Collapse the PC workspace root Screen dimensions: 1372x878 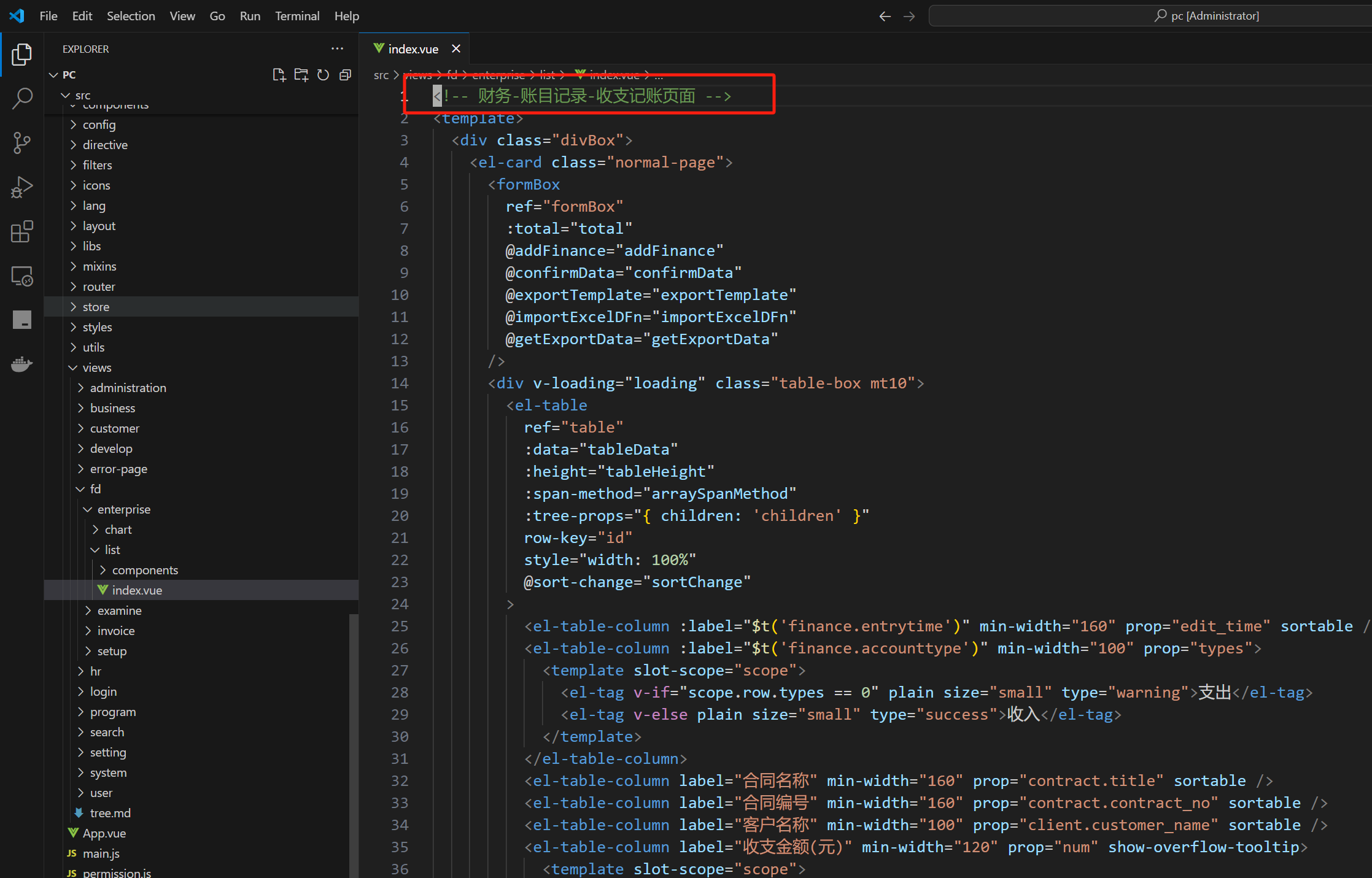click(x=201, y=75)
